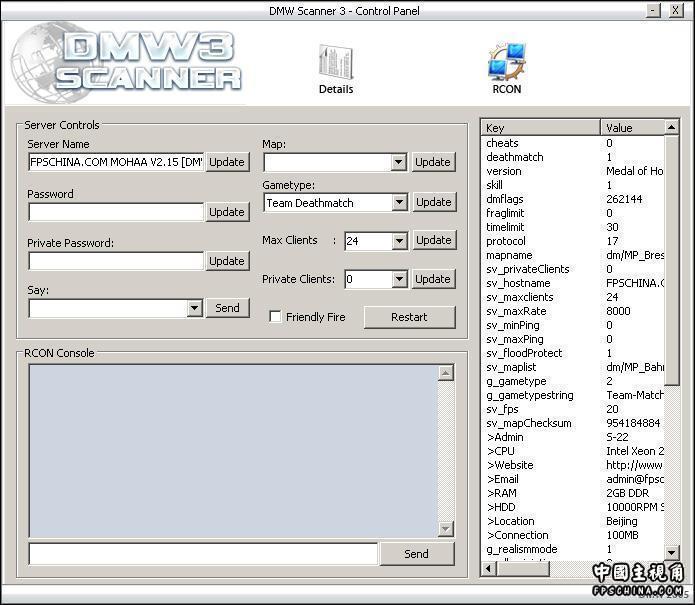This screenshot has width=695, height=605.
Task: Click the DMW3 Scanner globe logo
Action: [126, 62]
